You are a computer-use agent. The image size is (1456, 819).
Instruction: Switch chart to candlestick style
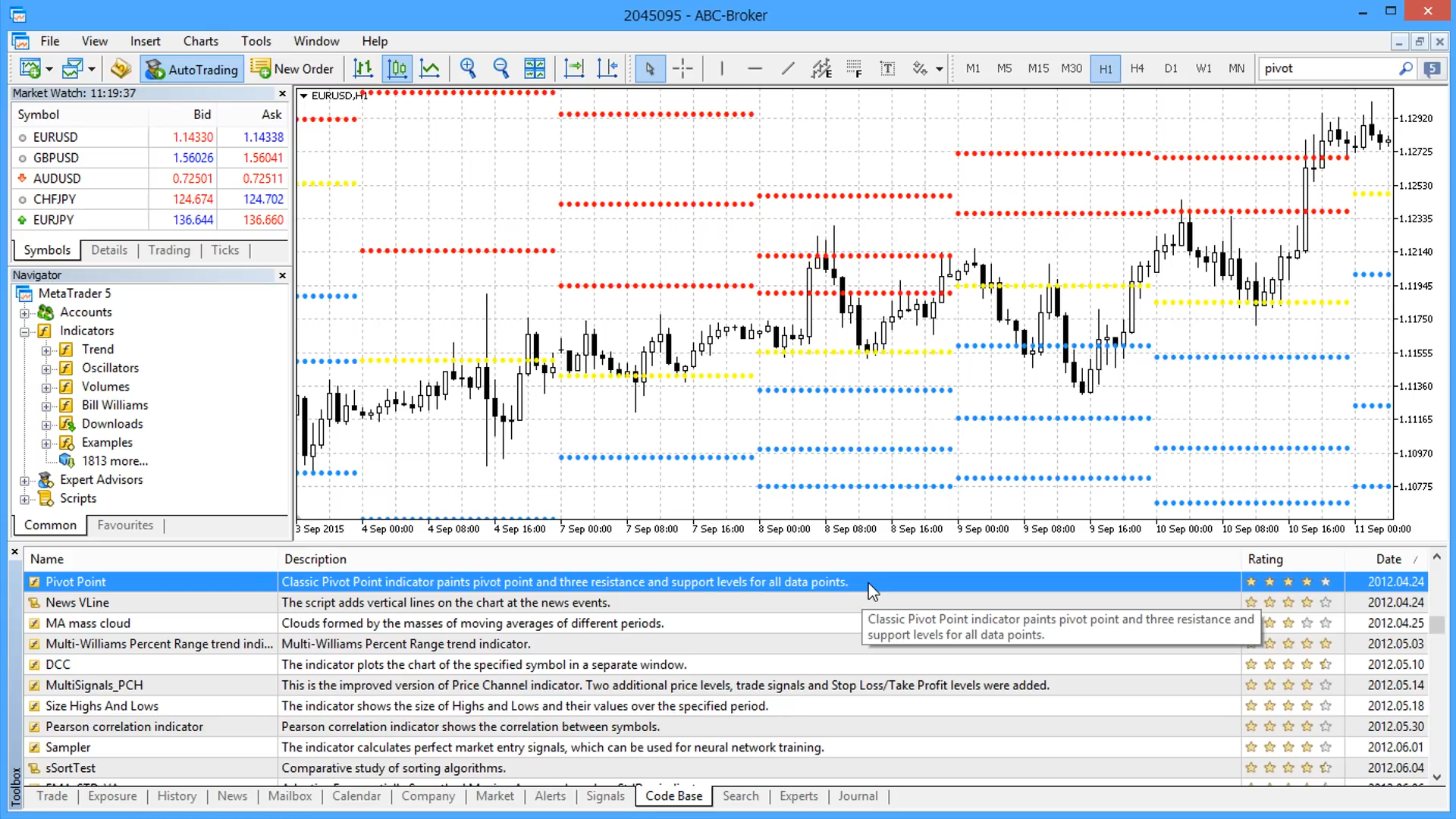coord(397,69)
